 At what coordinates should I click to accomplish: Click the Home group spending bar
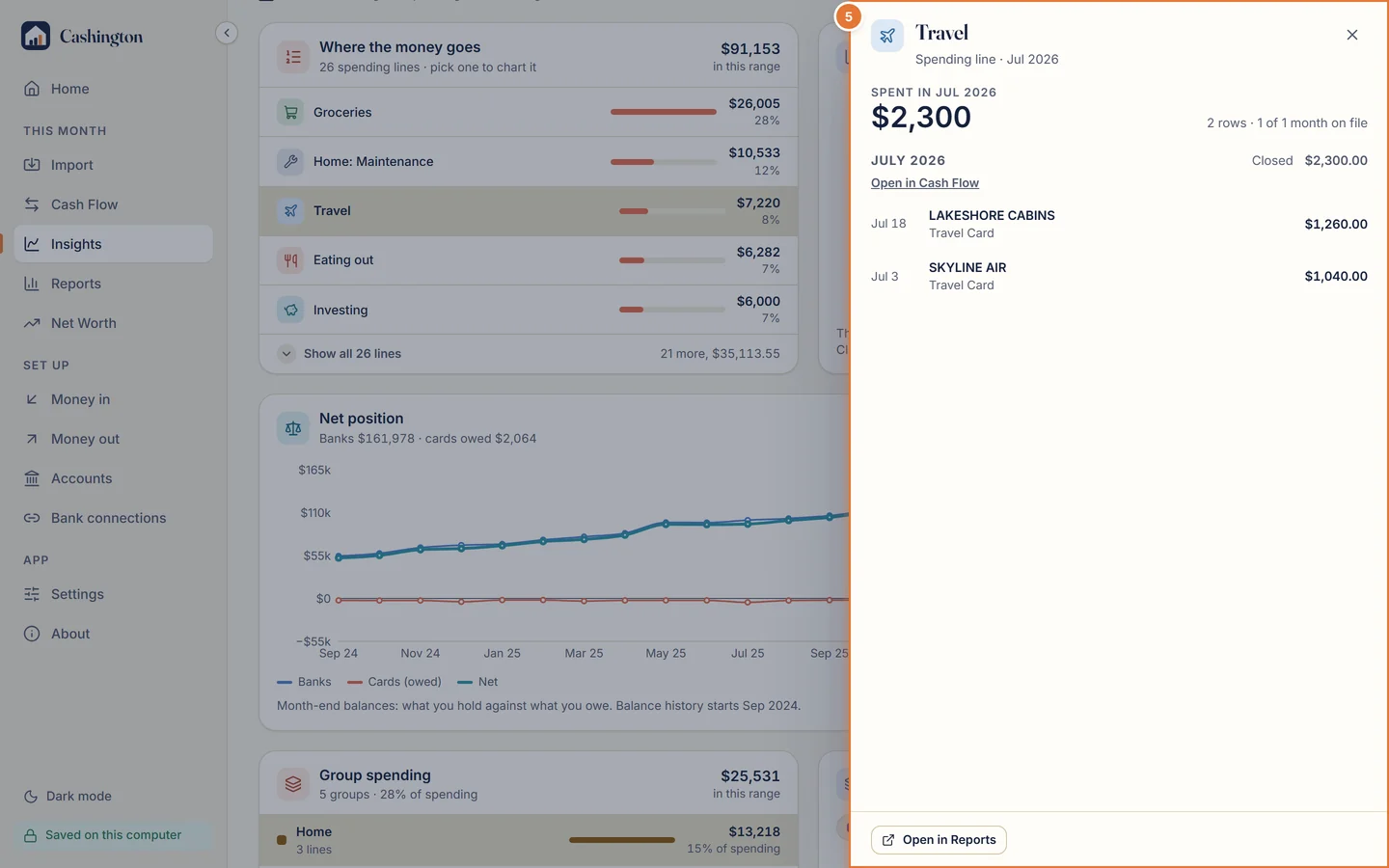(622, 840)
